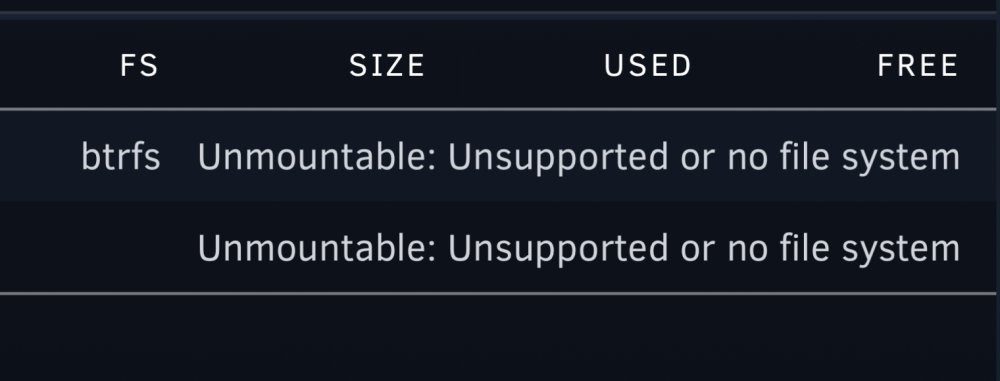Click the Unmountable message in btrfs row
Screen dimensions: 1000x381
(x=579, y=158)
